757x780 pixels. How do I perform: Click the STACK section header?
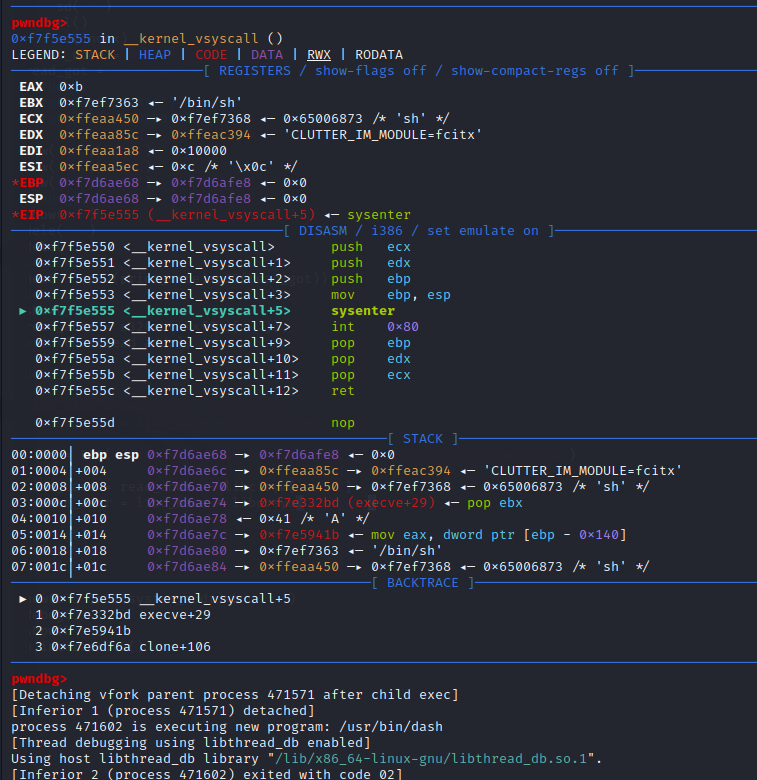(x=423, y=439)
